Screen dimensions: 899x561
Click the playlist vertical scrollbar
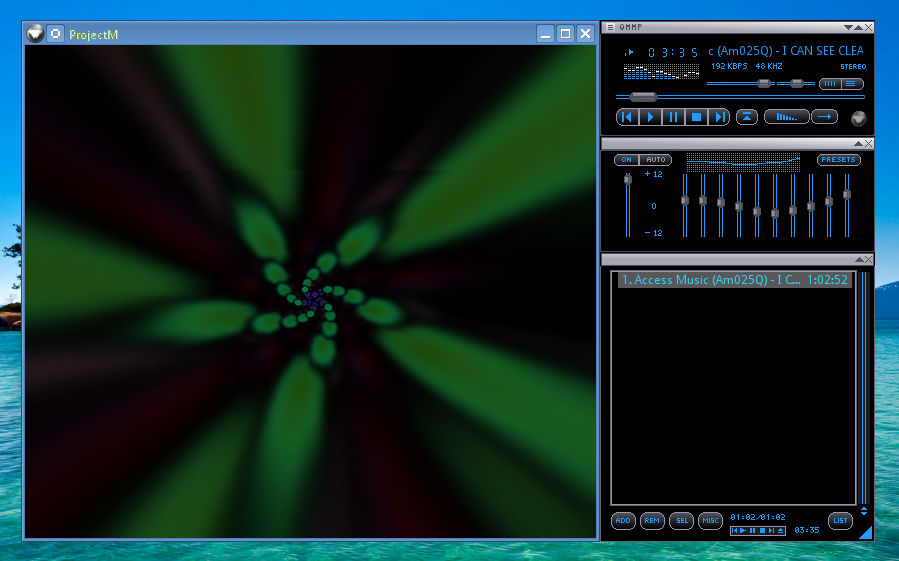(865, 388)
